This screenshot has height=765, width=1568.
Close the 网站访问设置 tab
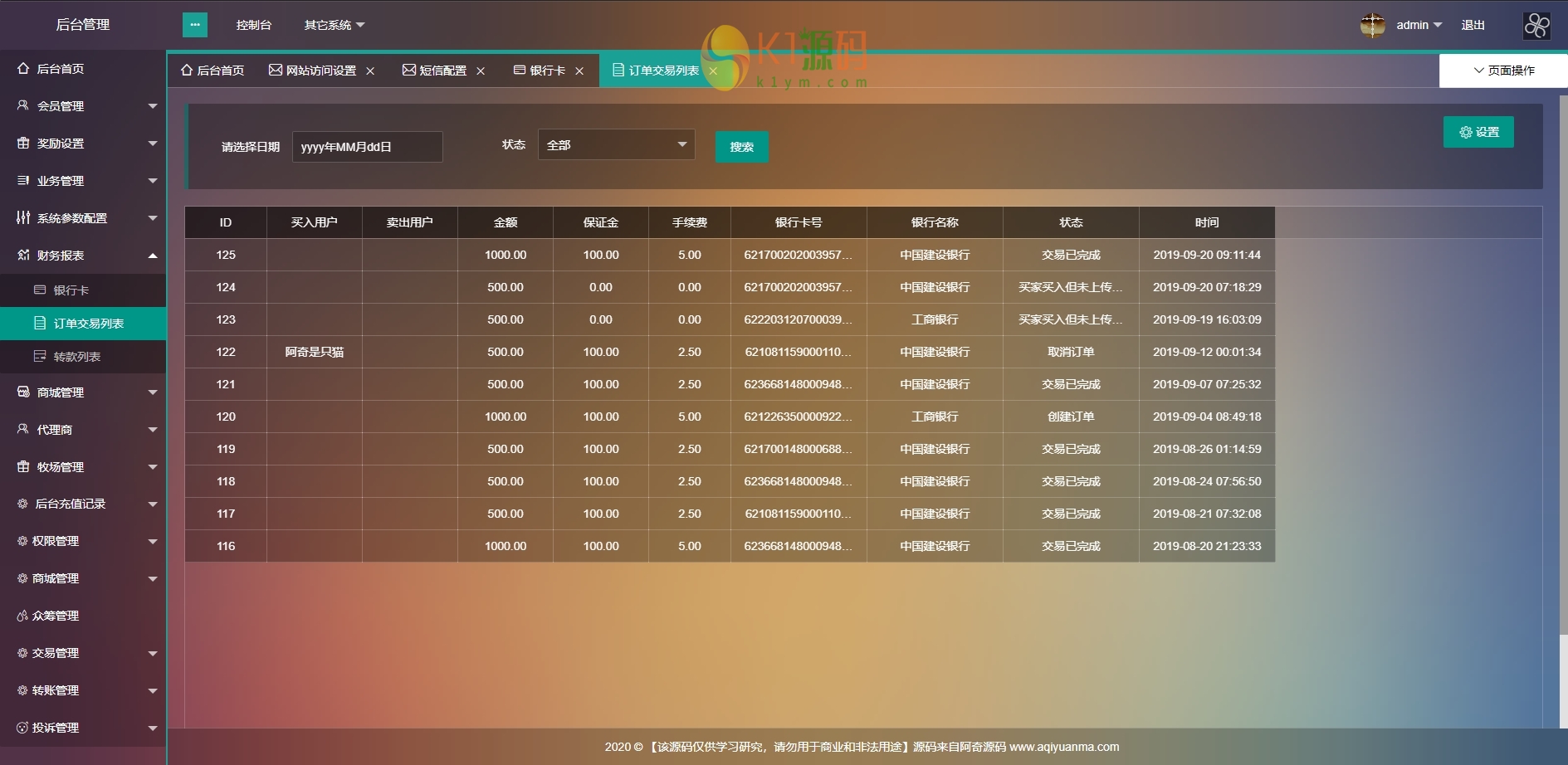[x=370, y=71]
